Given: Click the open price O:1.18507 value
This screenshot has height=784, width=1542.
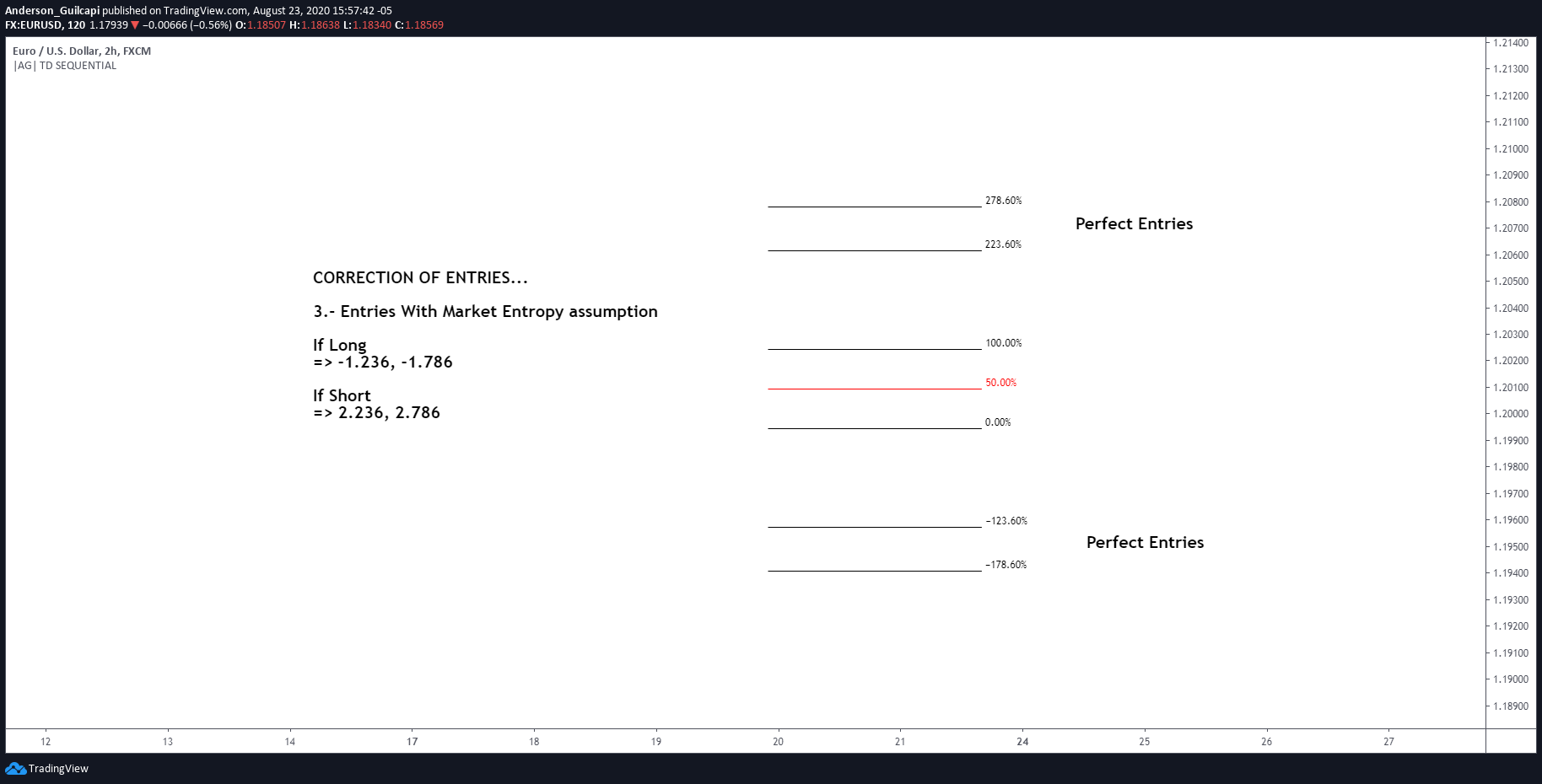Looking at the screenshot, I should (x=261, y=25).
